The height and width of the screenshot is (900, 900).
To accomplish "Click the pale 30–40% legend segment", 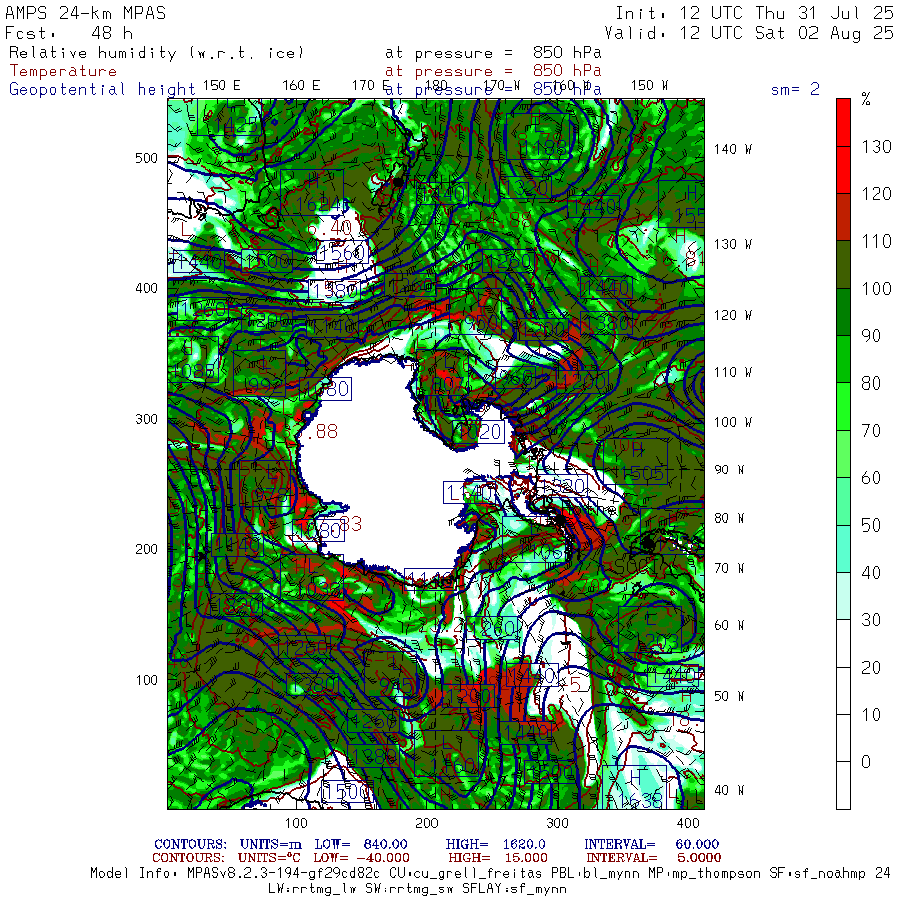I will [843, 596].
